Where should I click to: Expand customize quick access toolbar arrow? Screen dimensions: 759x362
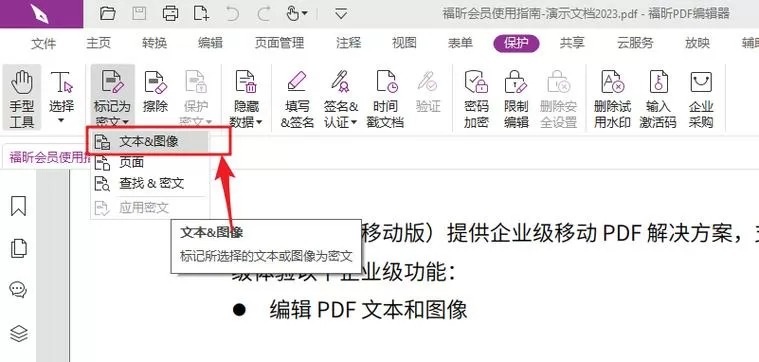tap(341, 14)
